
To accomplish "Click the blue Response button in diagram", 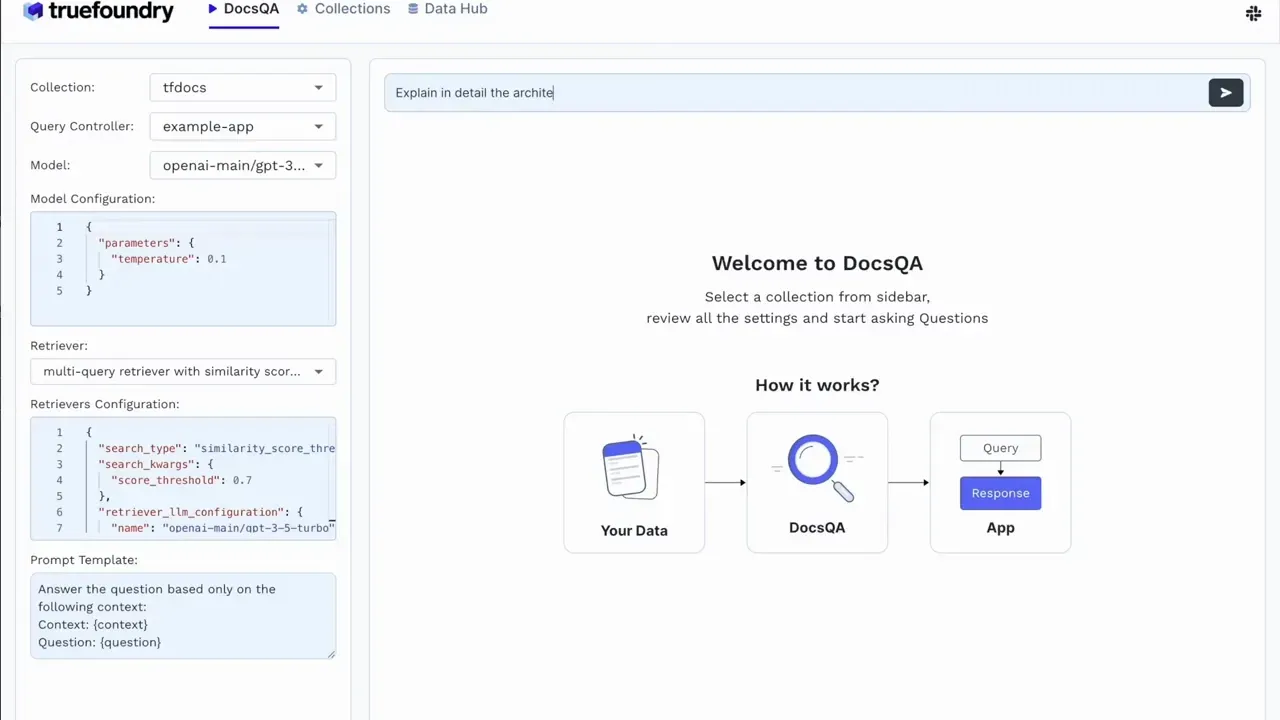I will tap(1000, 492).
